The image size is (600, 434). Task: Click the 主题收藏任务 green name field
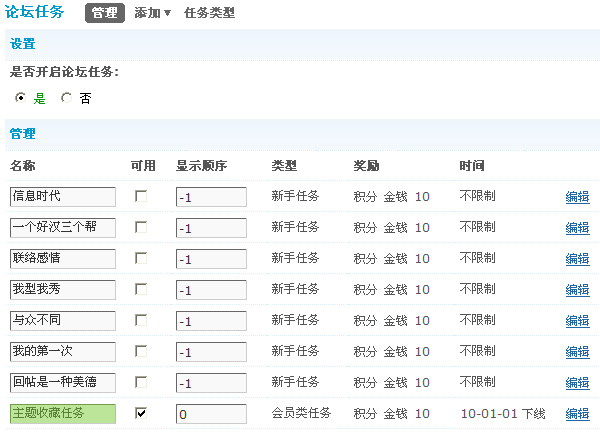point(63,414)
